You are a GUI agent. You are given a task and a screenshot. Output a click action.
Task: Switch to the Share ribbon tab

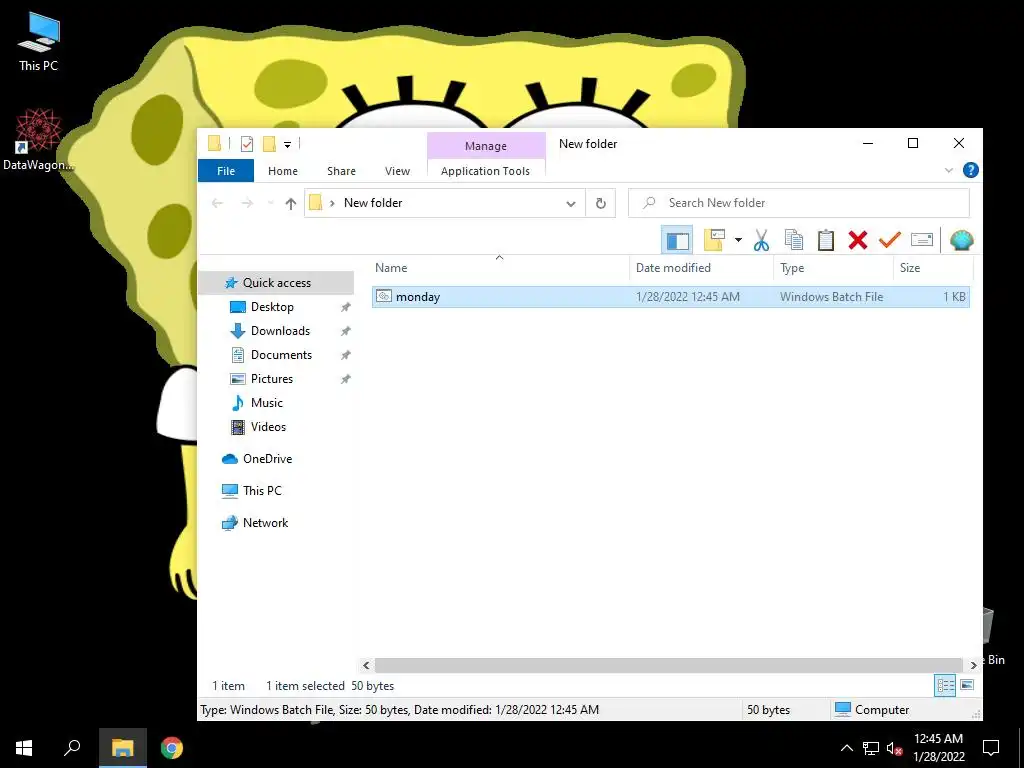pos(341,171)
